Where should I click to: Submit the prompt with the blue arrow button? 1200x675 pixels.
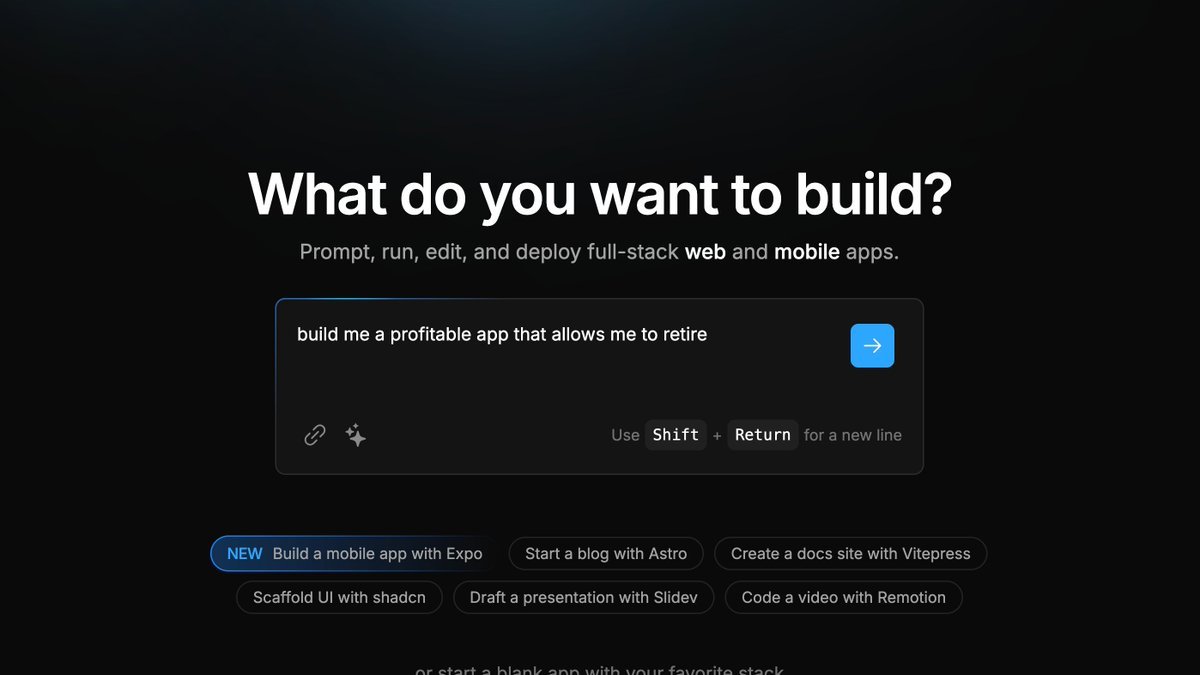point(872,346)
